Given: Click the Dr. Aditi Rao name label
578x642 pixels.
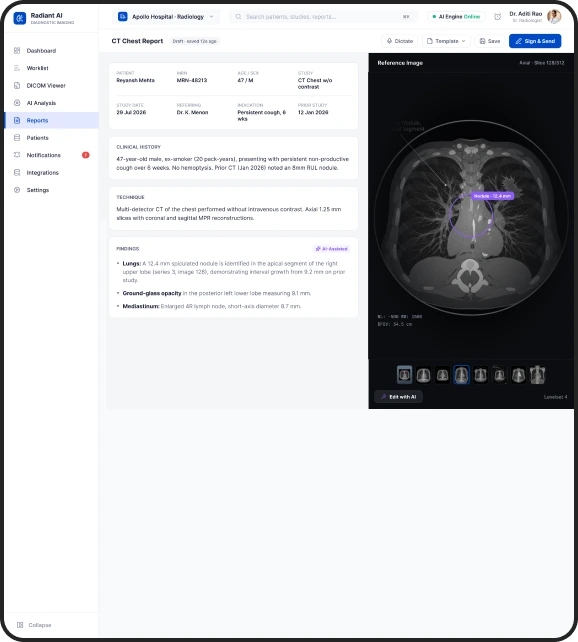Looking at the screenshot, I should [x=526, y=14].
